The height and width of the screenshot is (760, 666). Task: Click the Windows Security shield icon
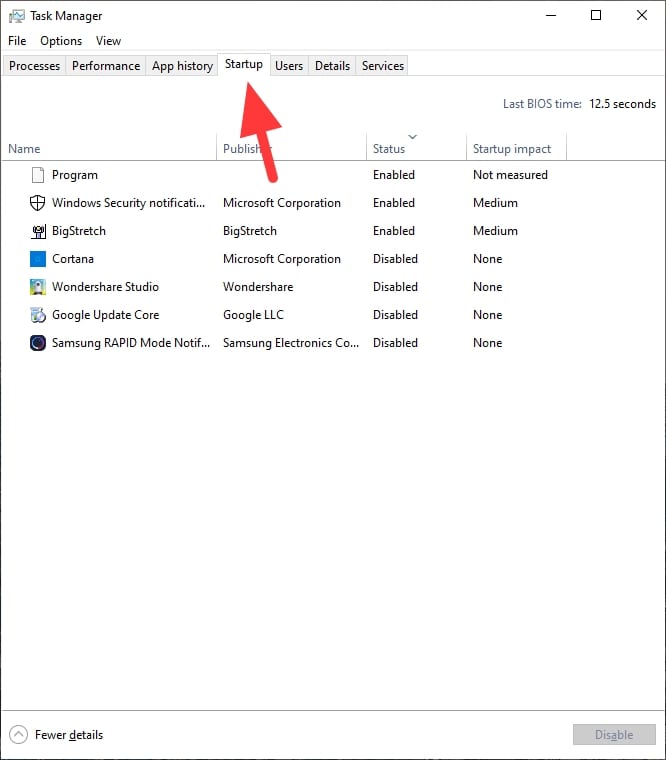point(38,203)
